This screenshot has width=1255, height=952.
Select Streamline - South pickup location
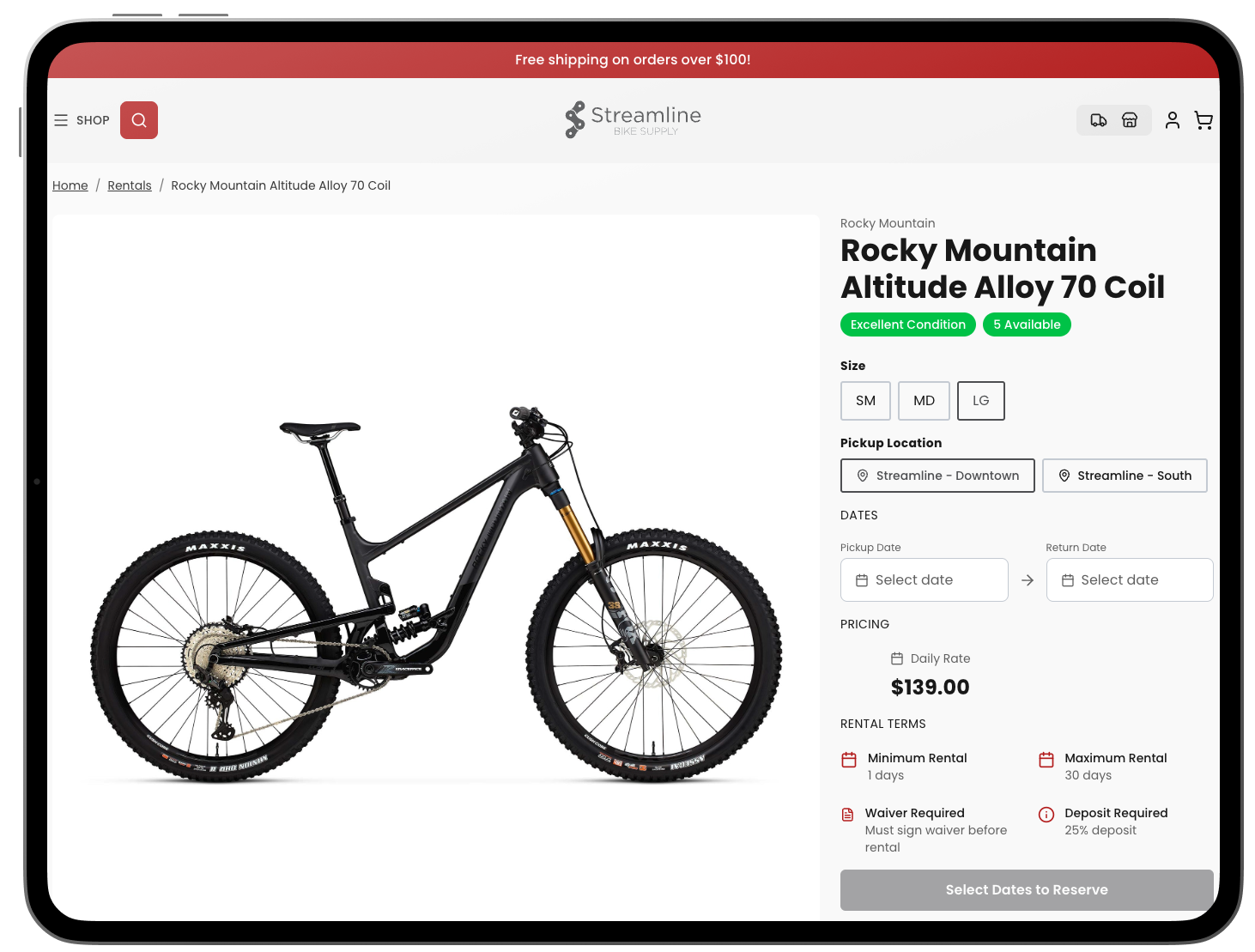[x=1125, y=476]
